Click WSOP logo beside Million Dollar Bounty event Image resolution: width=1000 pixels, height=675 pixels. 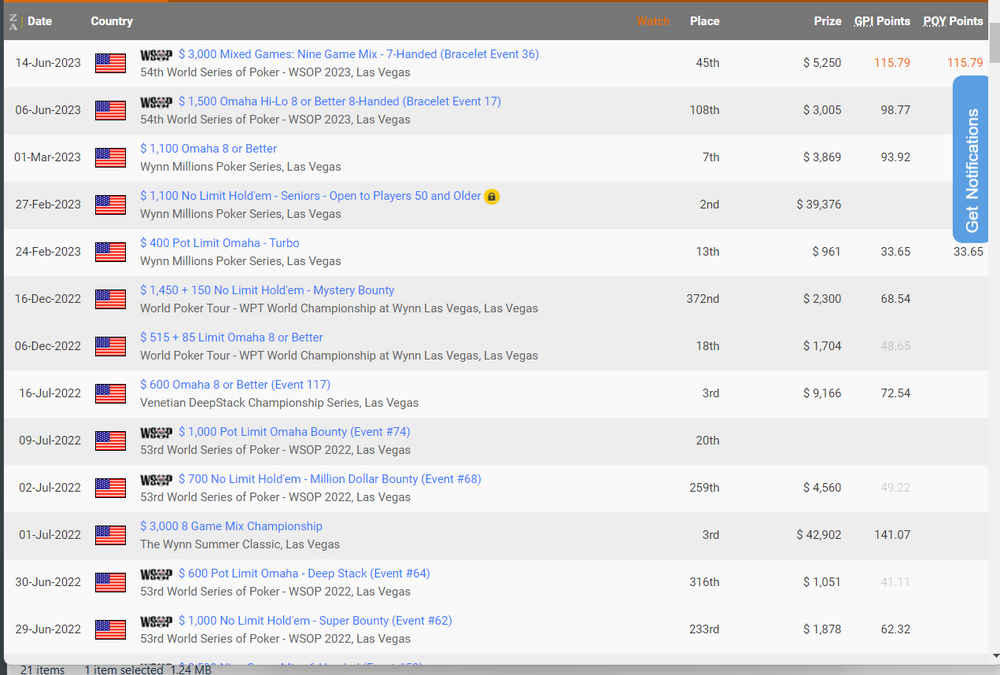156,480
